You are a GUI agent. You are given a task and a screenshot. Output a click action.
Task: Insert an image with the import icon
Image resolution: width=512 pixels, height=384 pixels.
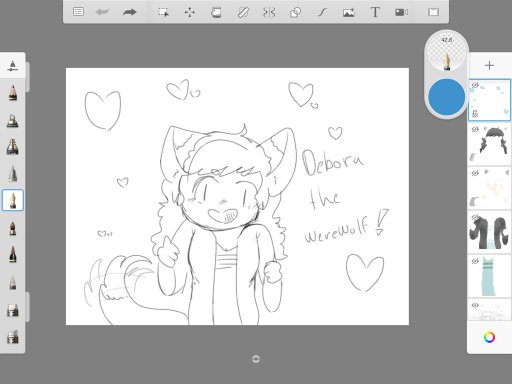pos(349,12)
